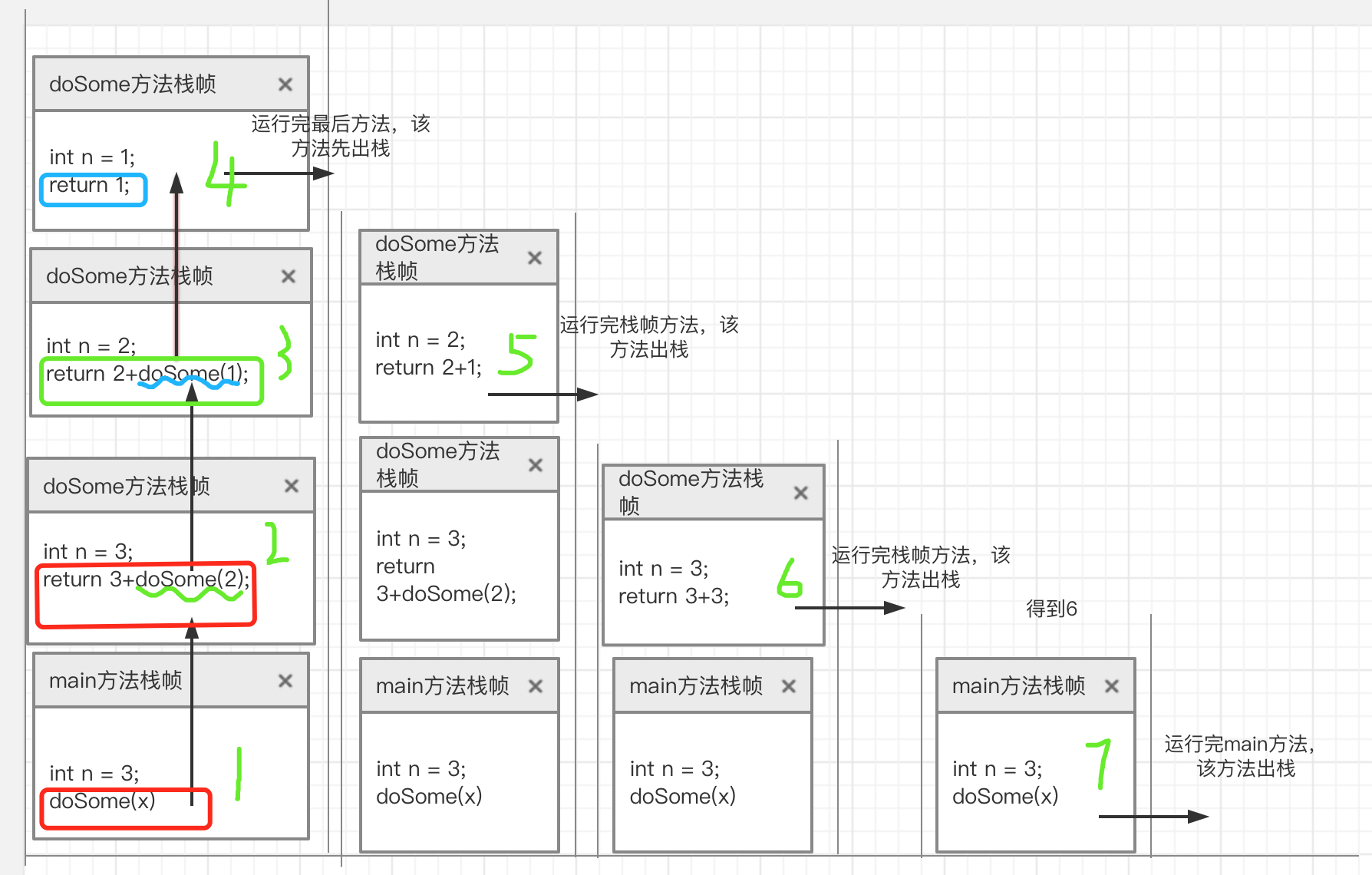Click 'int n = 2;' above 'return 2+1;'
Image resolution: width=1372 pixels, height=875 pixels.
point(421,340)
